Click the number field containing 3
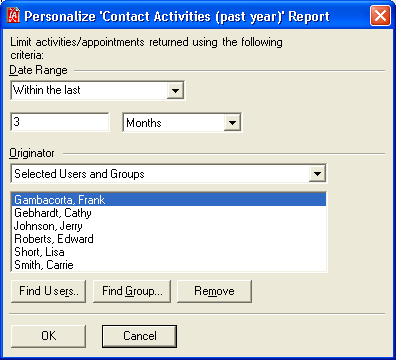This screenshot has height=360, width=396. 60,122
